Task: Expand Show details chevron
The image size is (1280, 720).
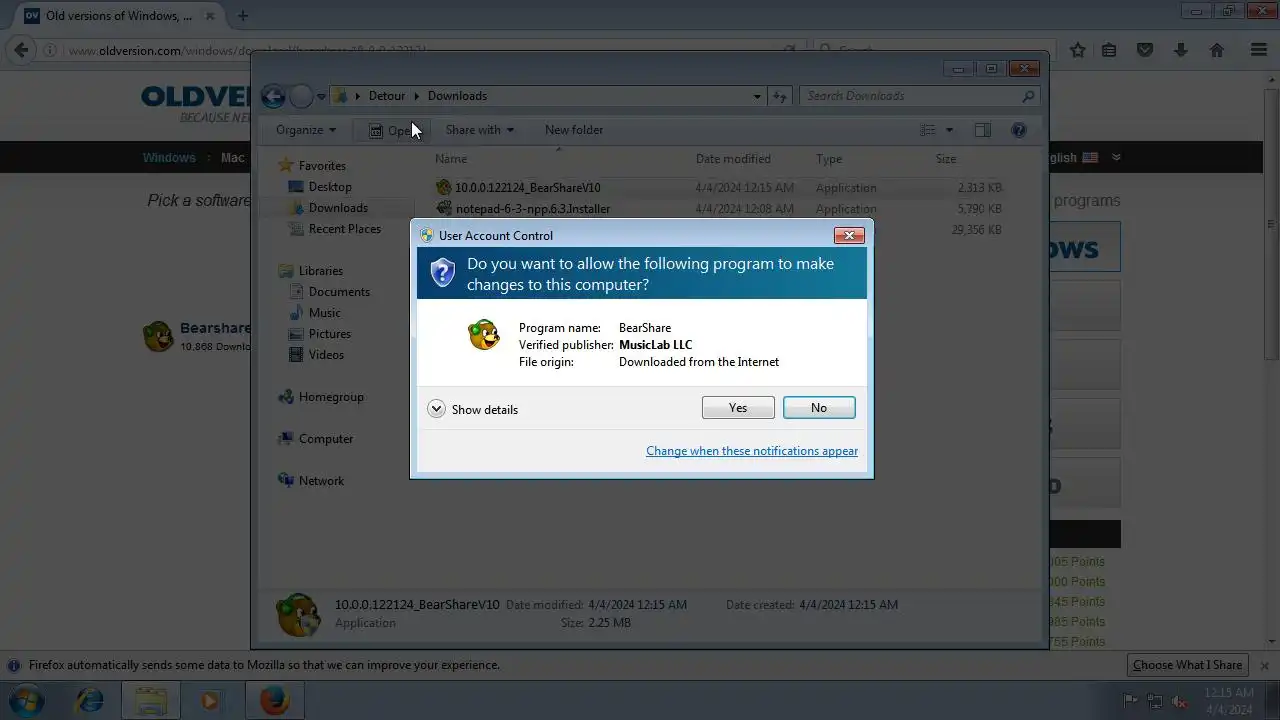Action: tap(436, 409)
